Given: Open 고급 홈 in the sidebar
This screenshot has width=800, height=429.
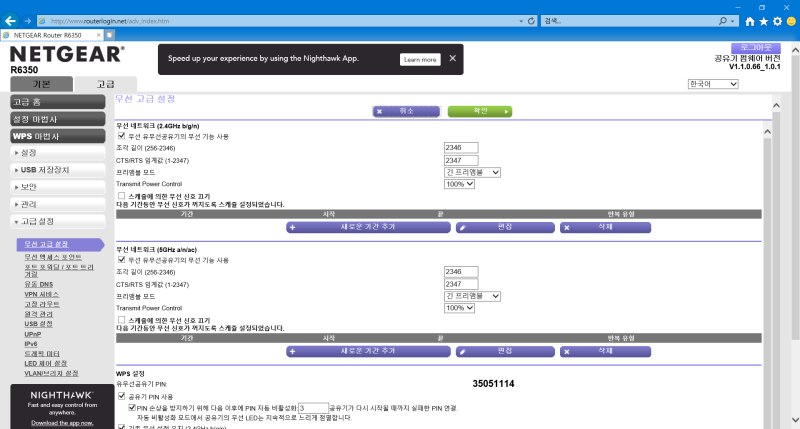Looking at the screenshot, I should click(x=58, y=102).
